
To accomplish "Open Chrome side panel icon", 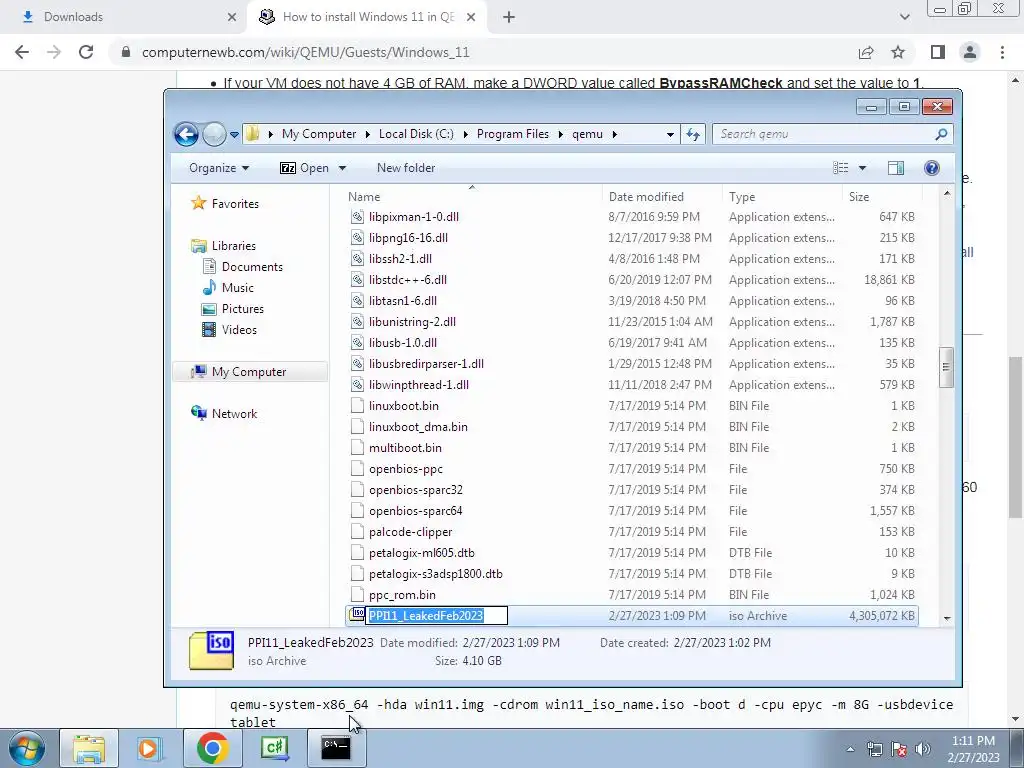I will [x=938, y=52].
